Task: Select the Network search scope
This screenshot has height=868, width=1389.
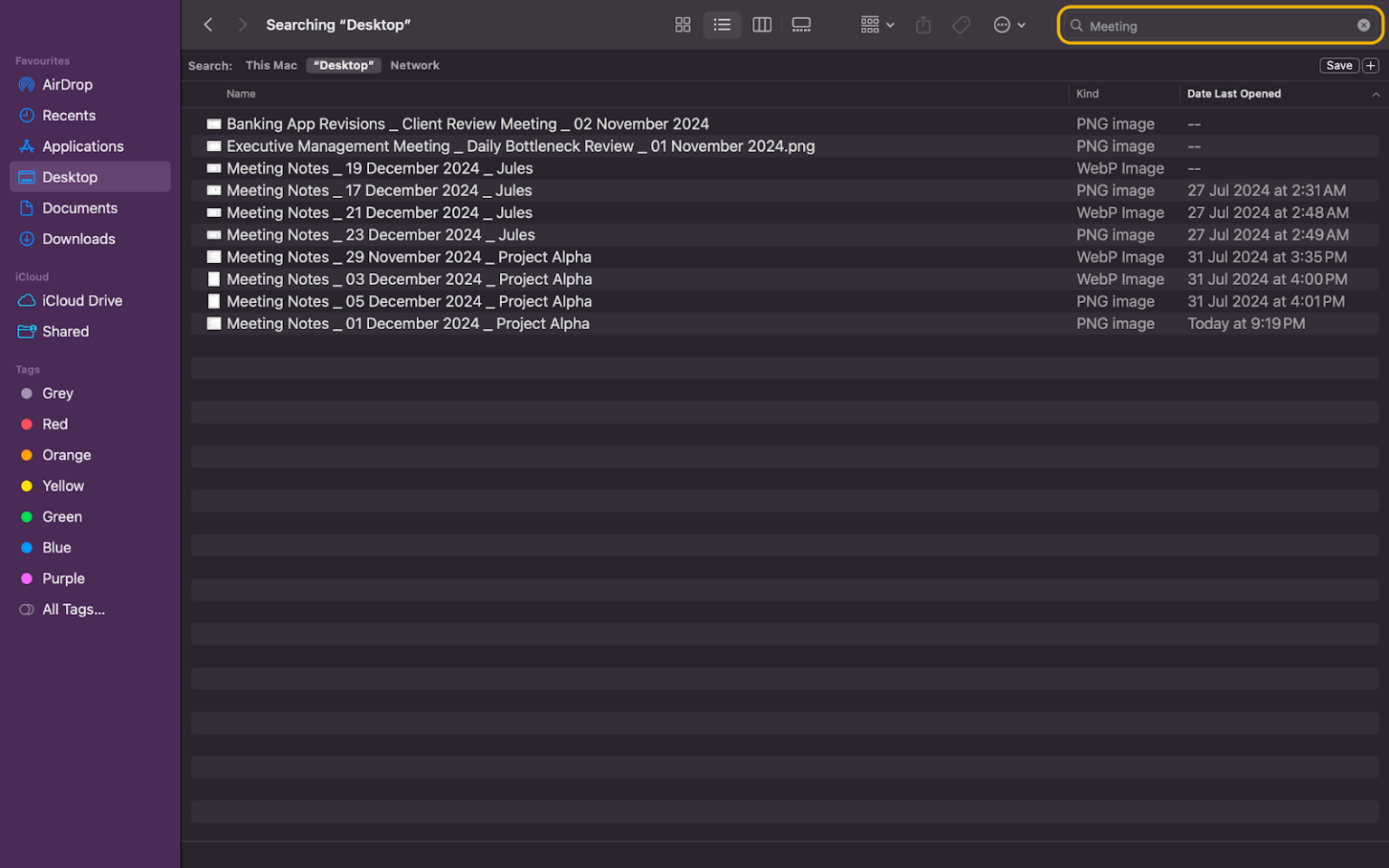Action: point(415,65)
